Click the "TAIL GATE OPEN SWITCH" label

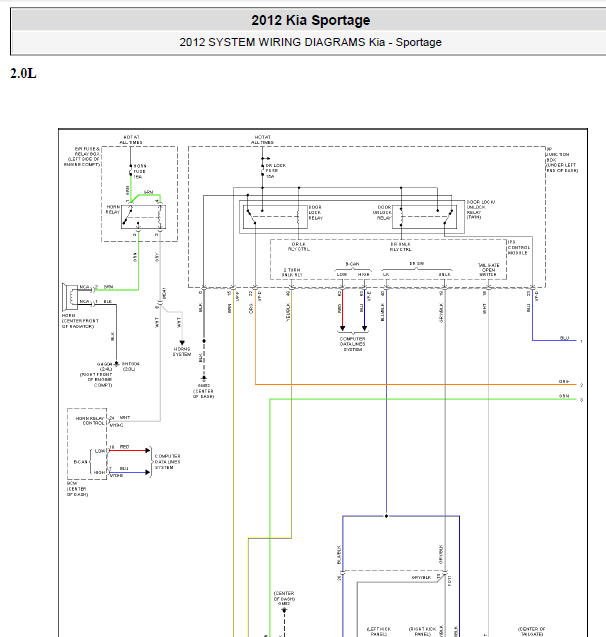point(488,270)
